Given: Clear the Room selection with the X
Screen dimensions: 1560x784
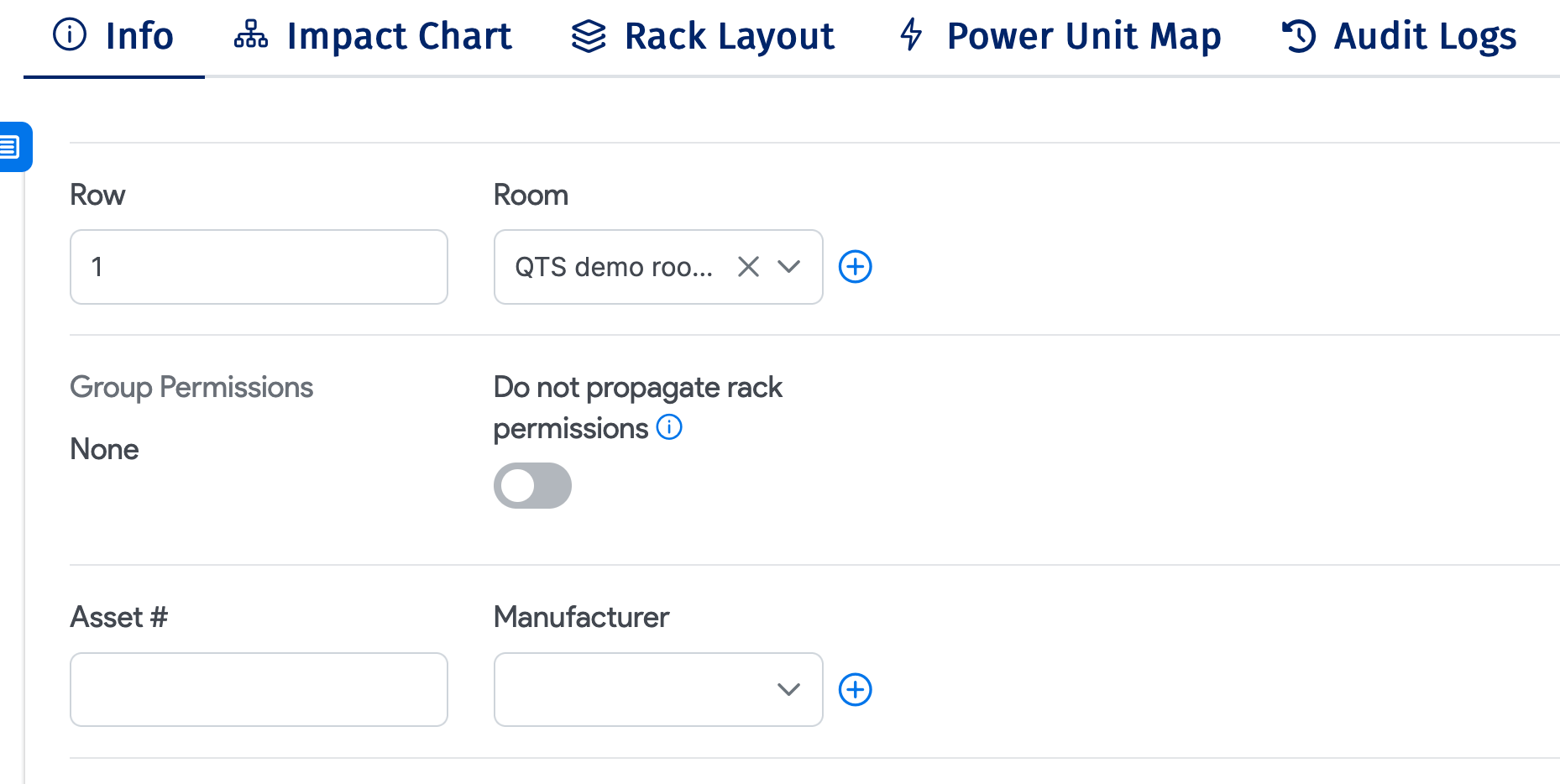Looking at the screenshot, I should point(748,267).
